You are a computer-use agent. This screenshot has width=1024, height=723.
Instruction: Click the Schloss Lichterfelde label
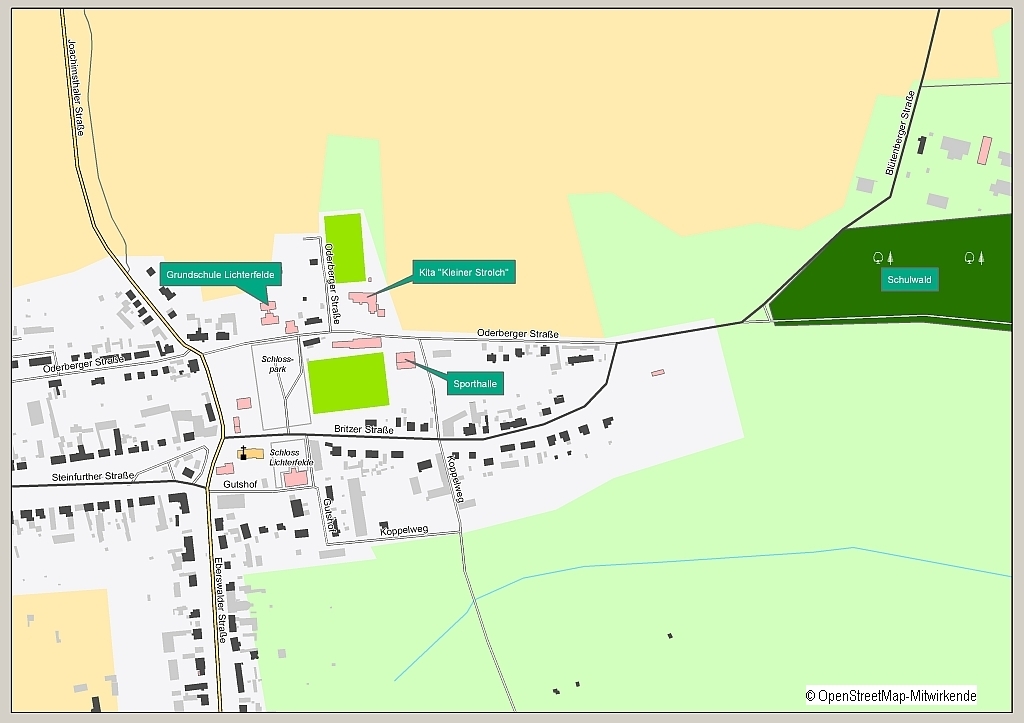tap(291, 457)
